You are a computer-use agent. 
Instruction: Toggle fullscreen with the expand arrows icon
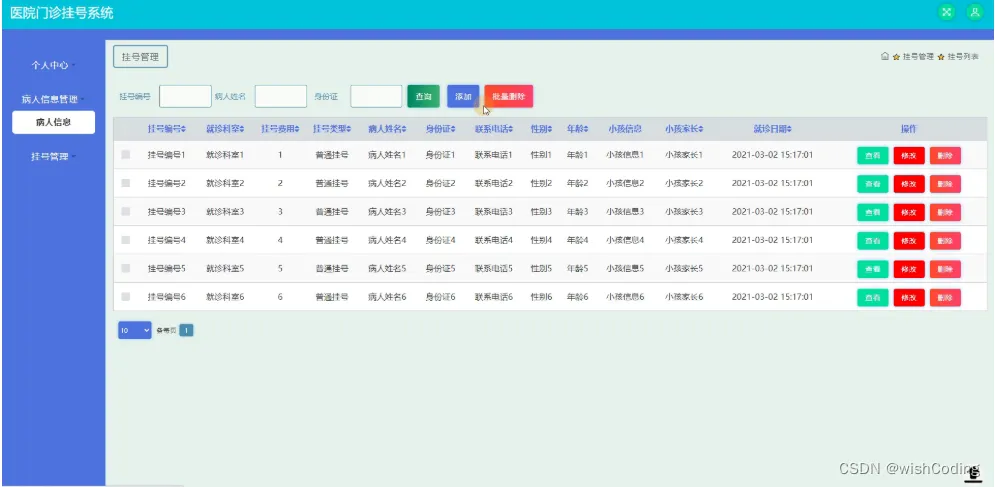tap(947, 12)
